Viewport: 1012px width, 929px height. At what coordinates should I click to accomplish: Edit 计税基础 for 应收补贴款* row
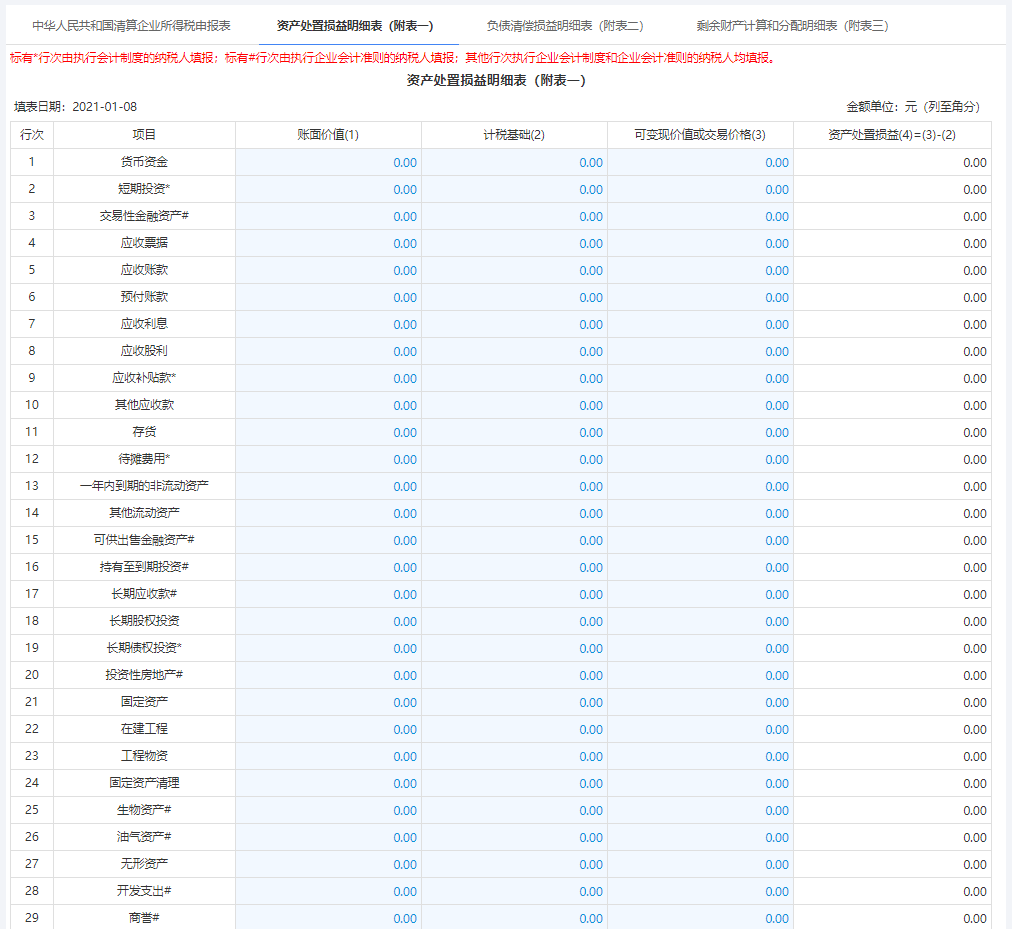(x=514, y=378)
